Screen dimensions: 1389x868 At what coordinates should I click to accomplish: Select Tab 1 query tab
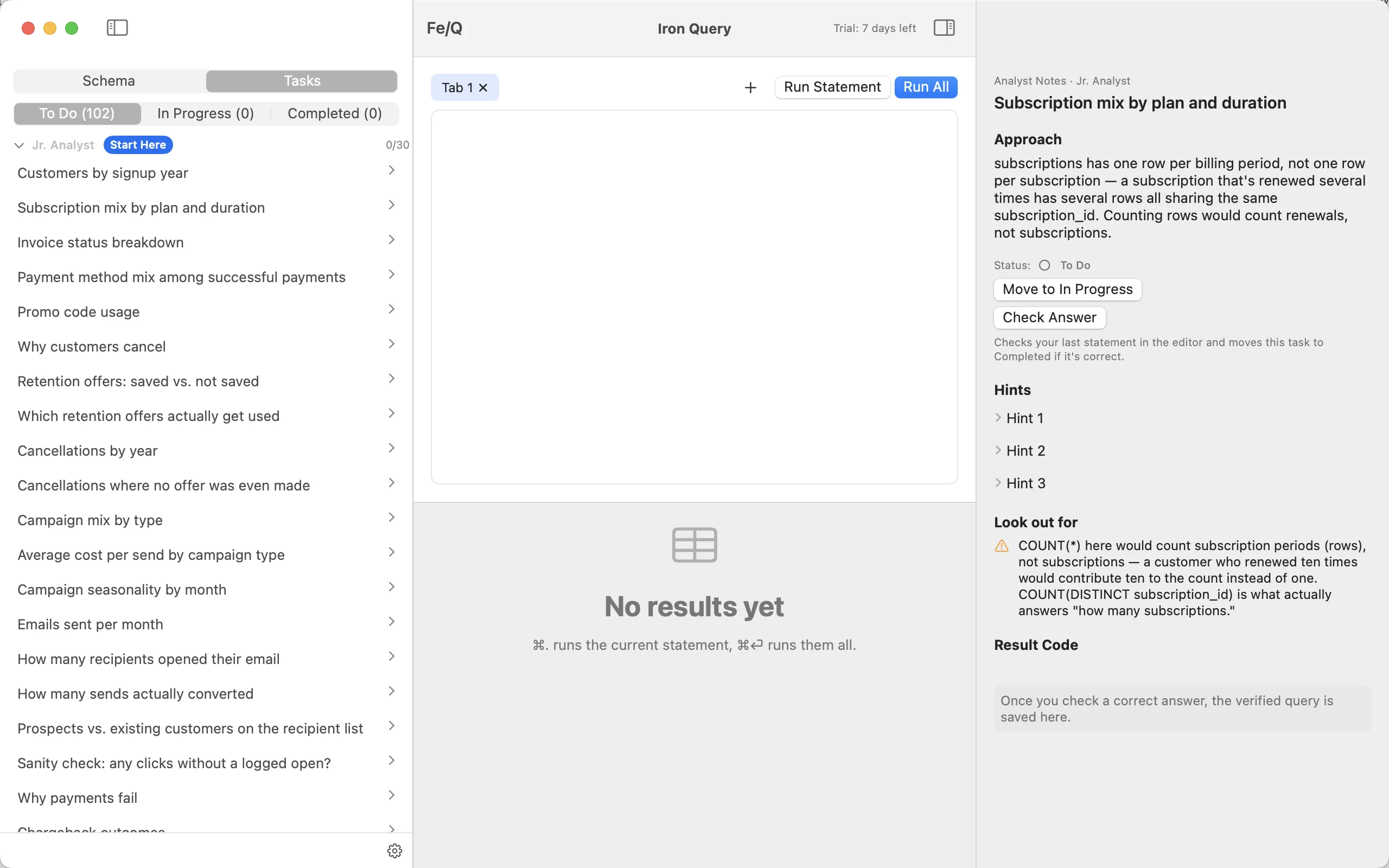tap(457, 88)
